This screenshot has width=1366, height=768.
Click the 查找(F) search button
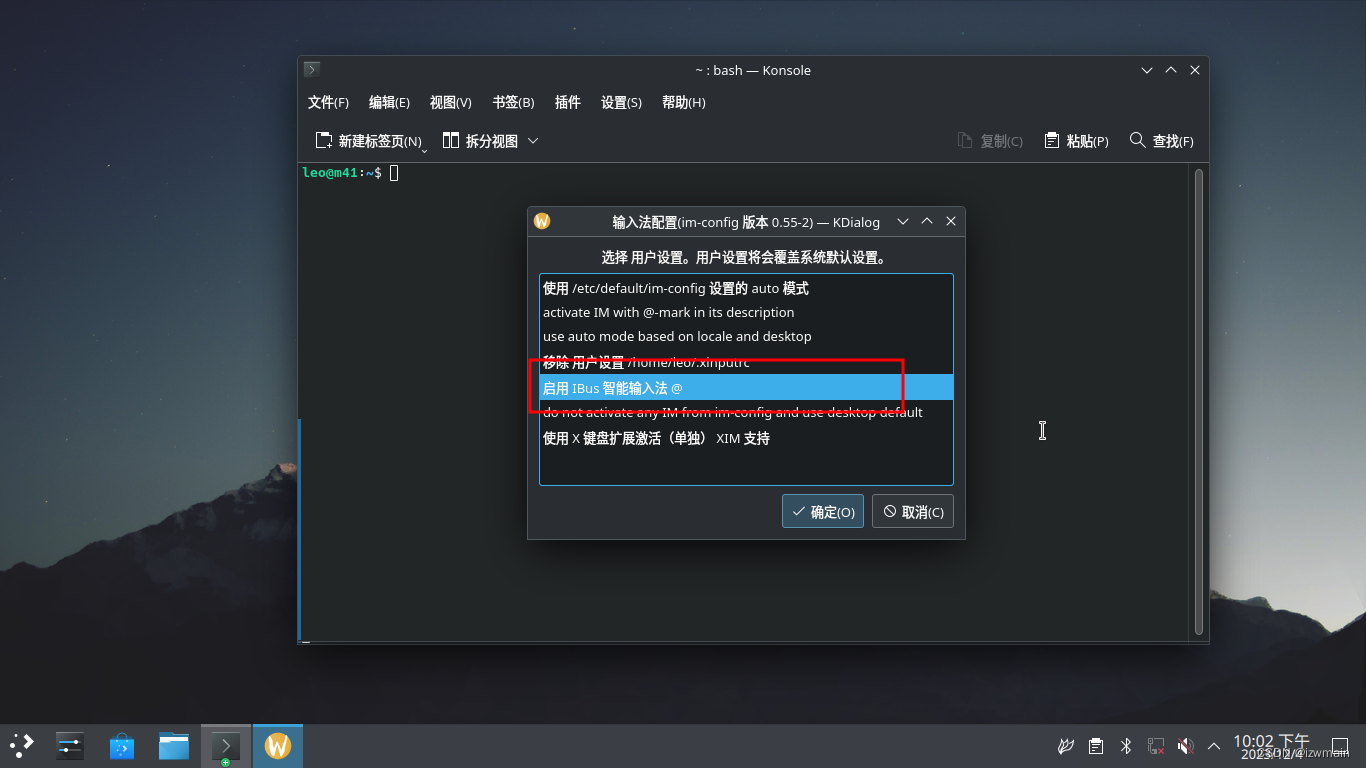click(x=1161, y=141)
